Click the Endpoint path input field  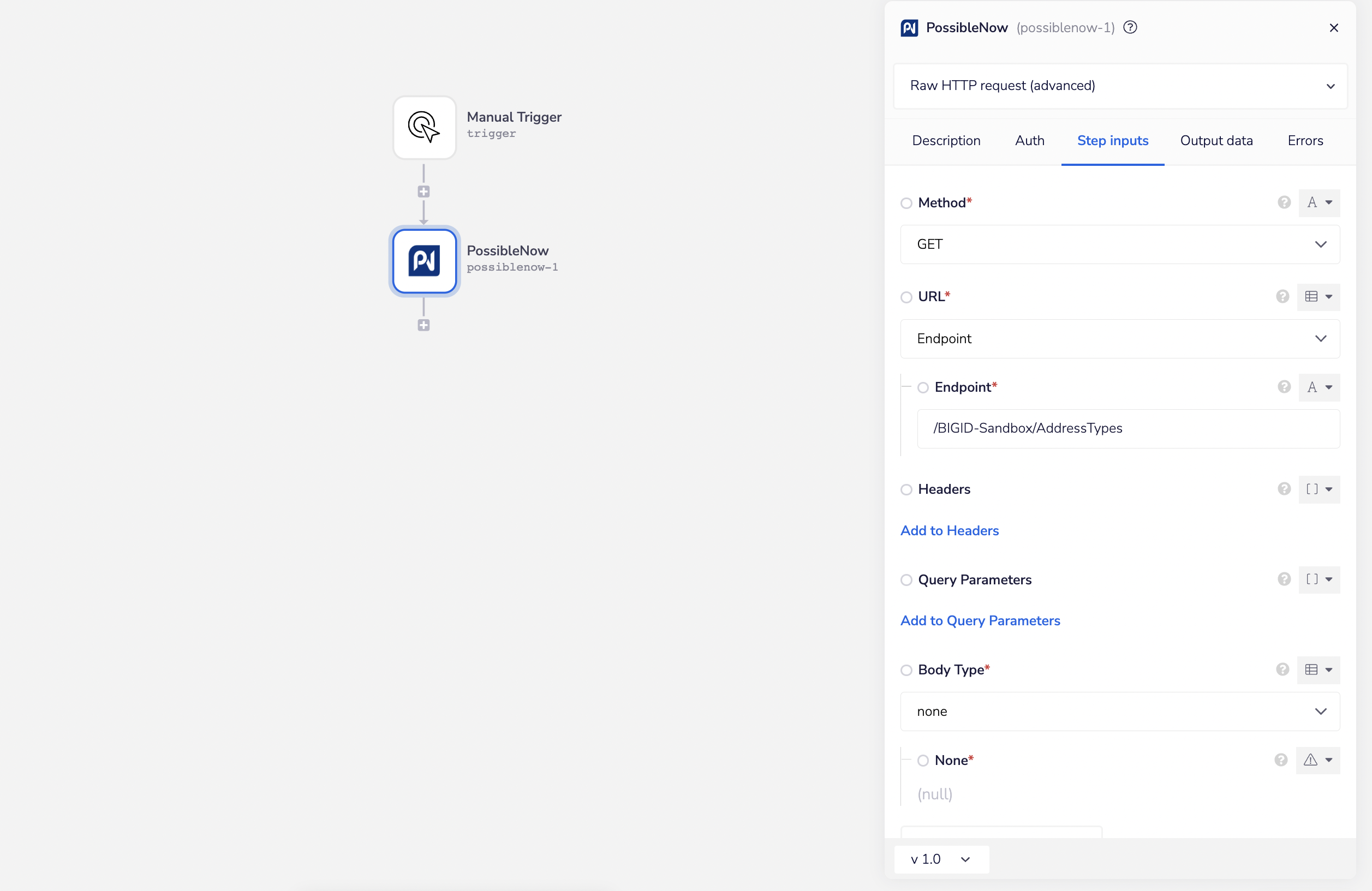point(1128,428)
